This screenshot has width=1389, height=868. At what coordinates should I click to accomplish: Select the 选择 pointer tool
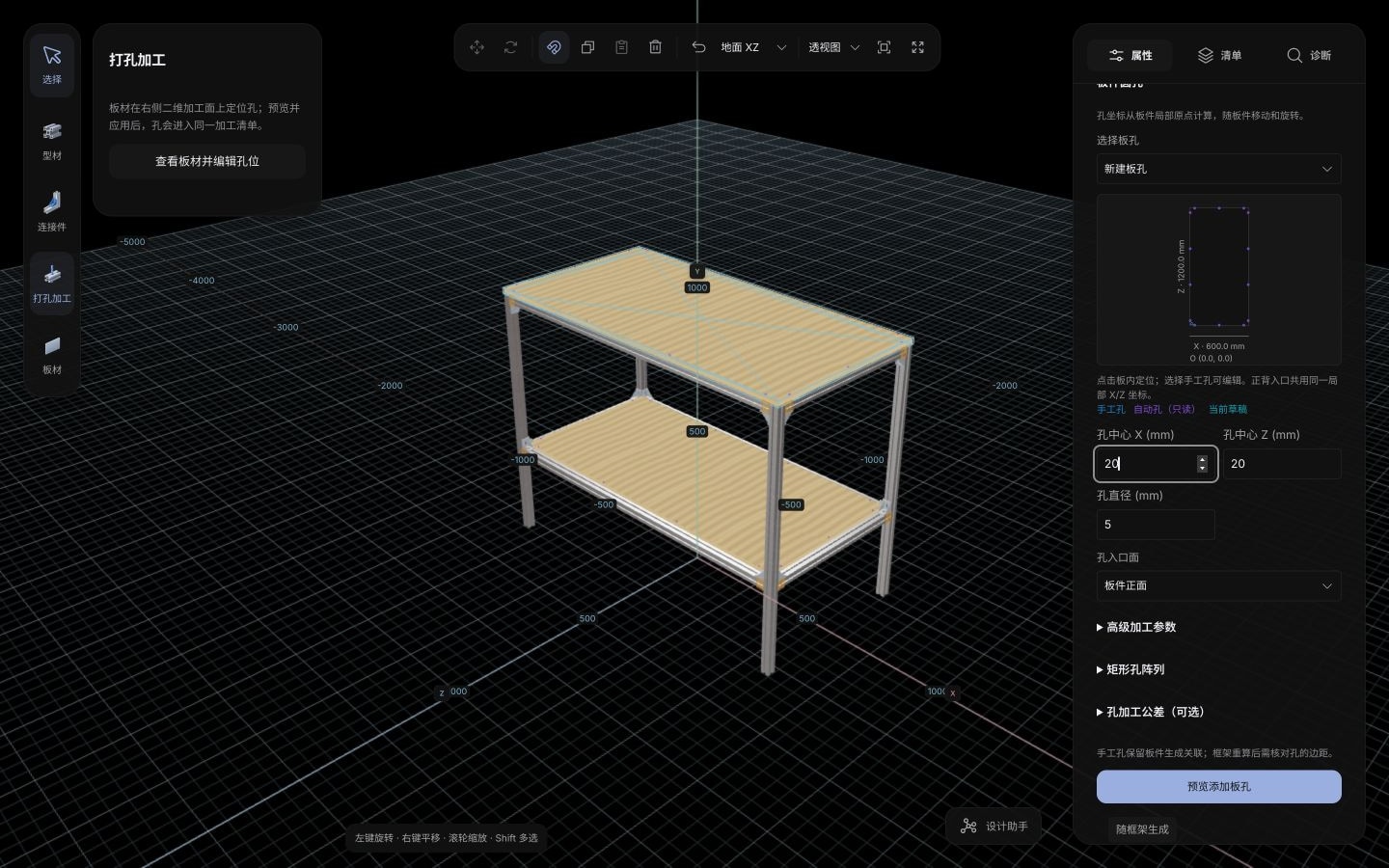[x=52, y=64]
